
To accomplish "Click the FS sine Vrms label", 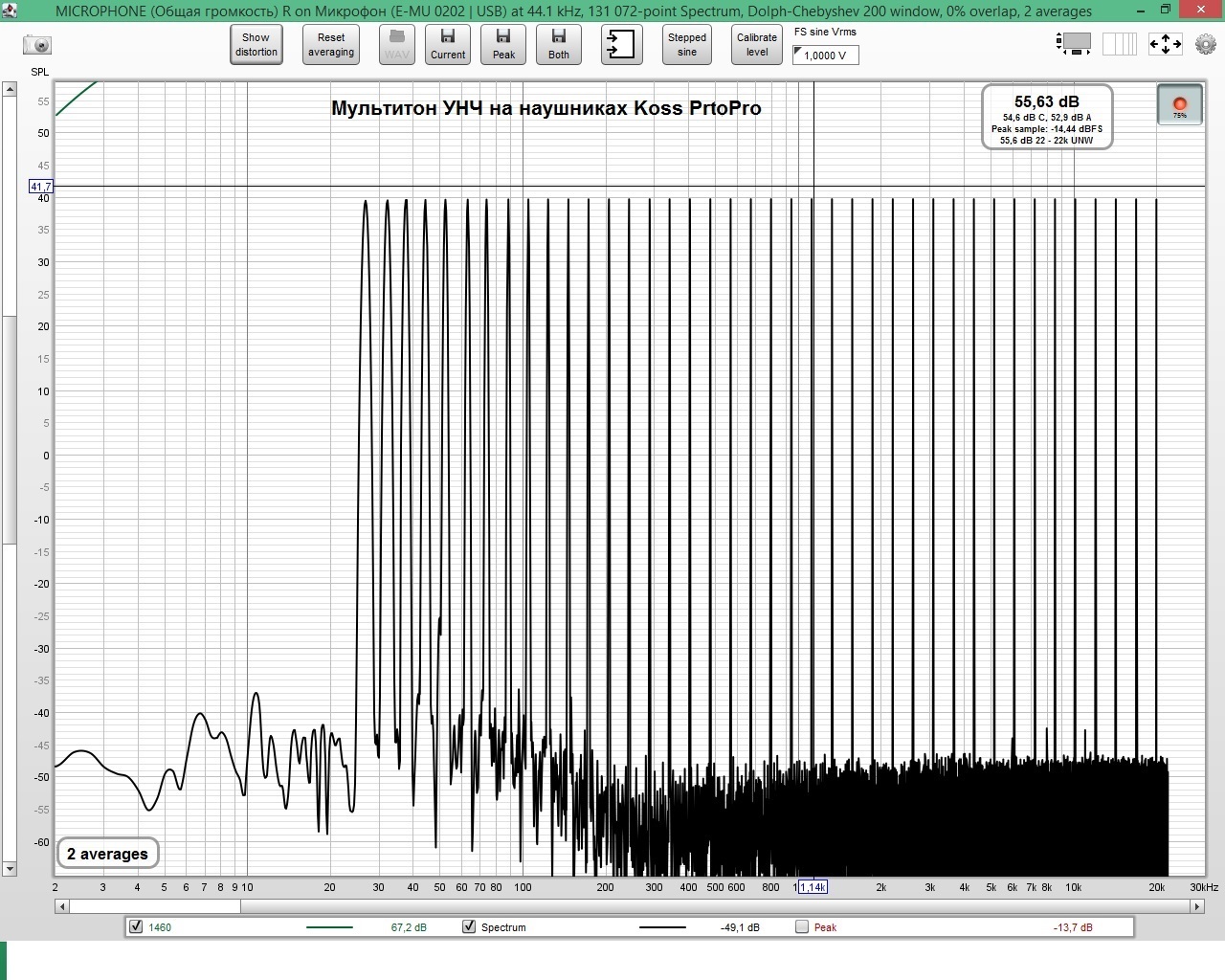I will (825, 32).
